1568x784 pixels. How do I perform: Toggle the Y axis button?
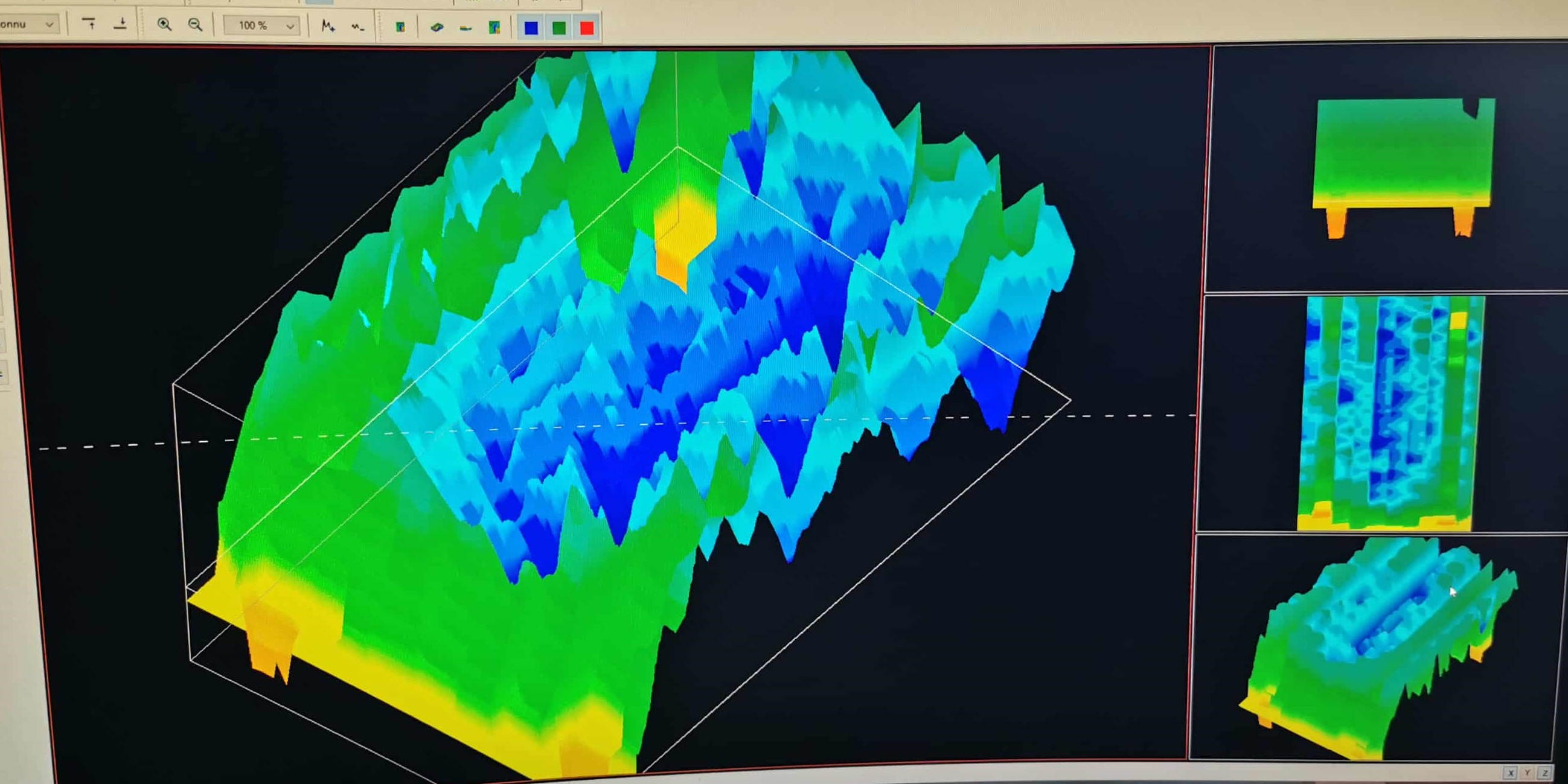pos(1527,773)
